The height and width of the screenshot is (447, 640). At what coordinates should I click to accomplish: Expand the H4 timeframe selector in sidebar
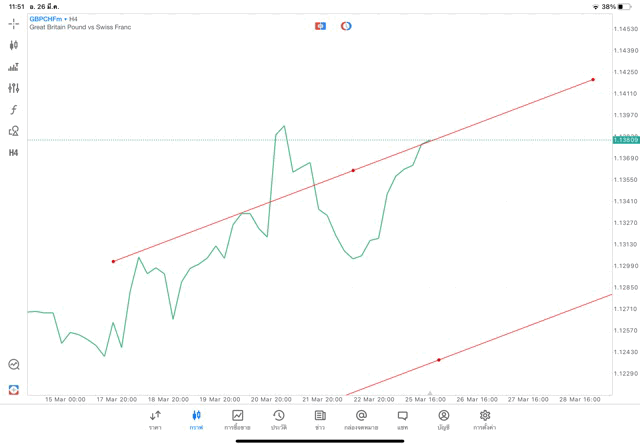[x=14, y=153]
